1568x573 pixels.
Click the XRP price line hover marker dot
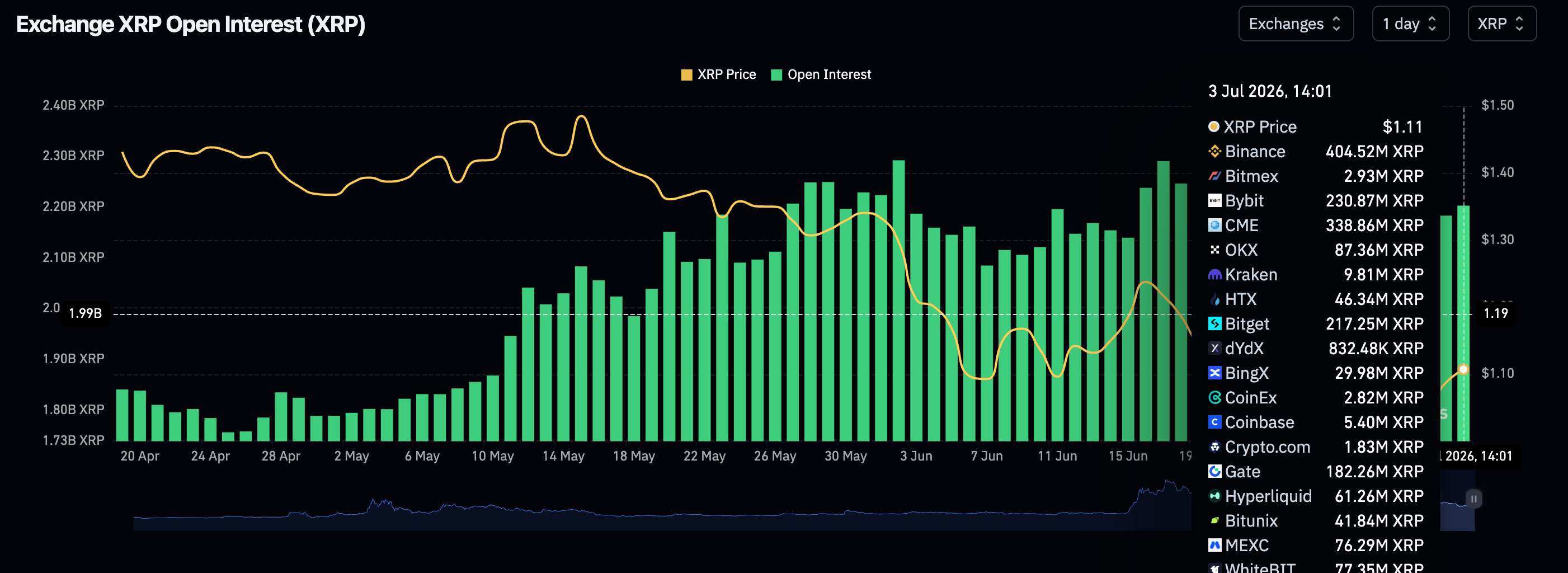(x=1463, y=370)
